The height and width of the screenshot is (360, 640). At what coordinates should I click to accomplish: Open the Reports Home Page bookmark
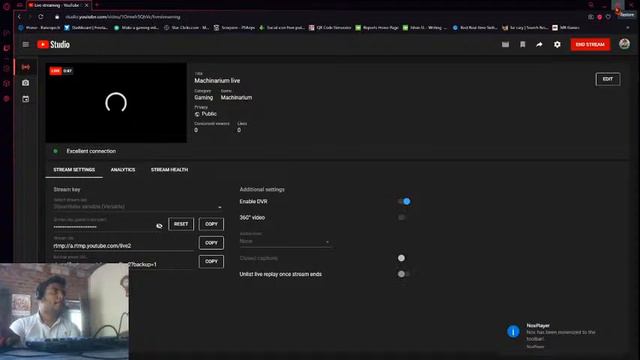point(377,28)
